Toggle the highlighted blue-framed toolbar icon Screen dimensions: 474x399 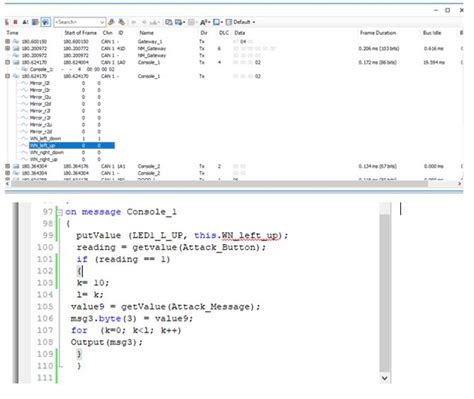pos(45,22)
